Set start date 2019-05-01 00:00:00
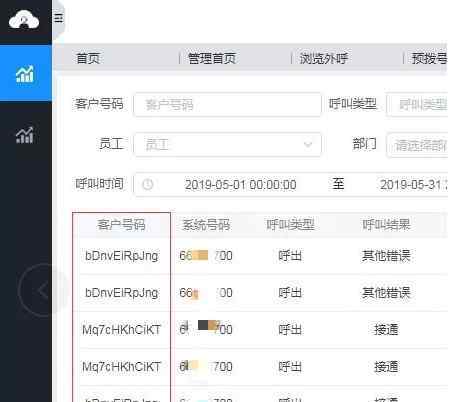This screenshot has width=449, height=402. [240, 185]
